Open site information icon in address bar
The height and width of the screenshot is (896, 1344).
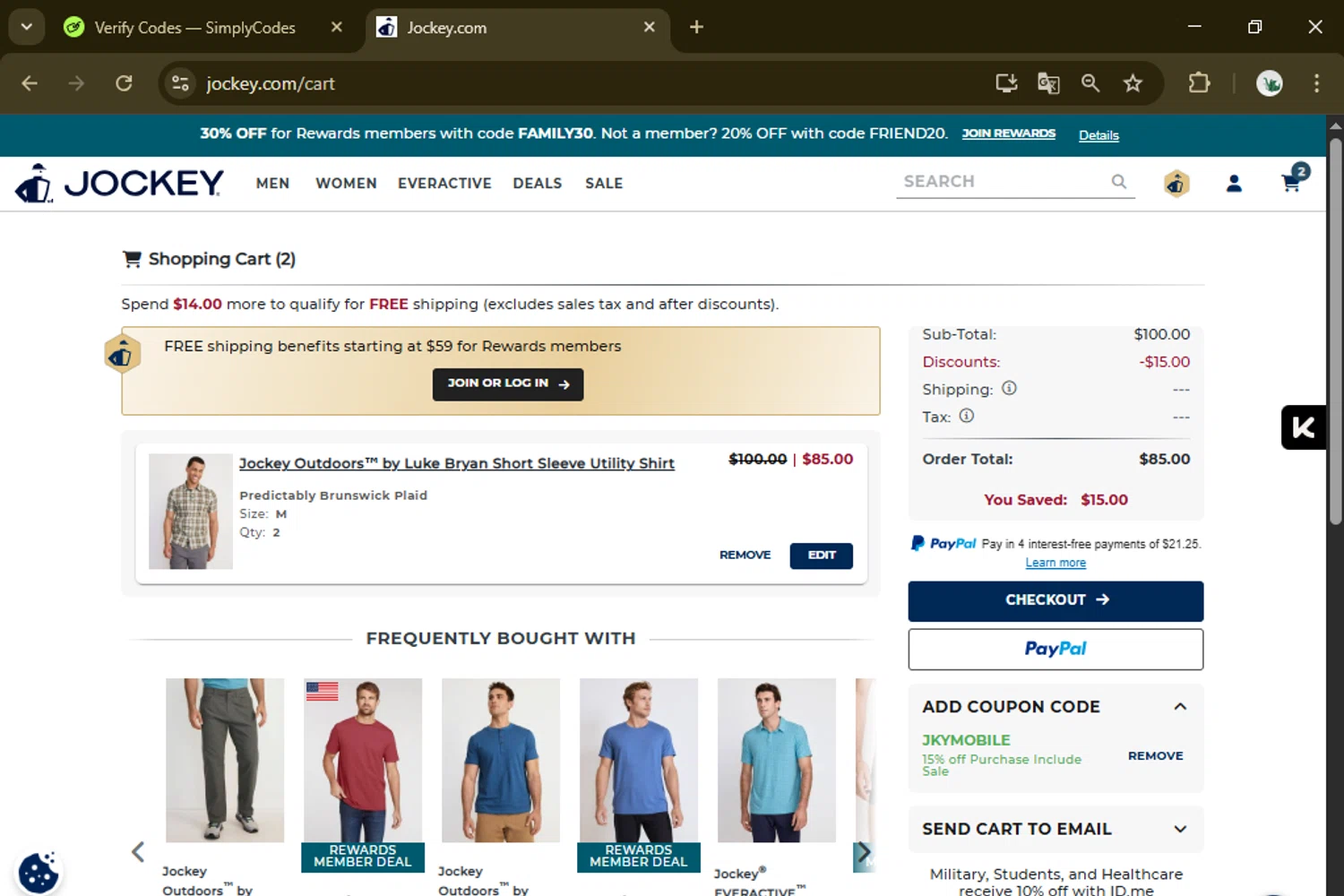tap(180, 83)
